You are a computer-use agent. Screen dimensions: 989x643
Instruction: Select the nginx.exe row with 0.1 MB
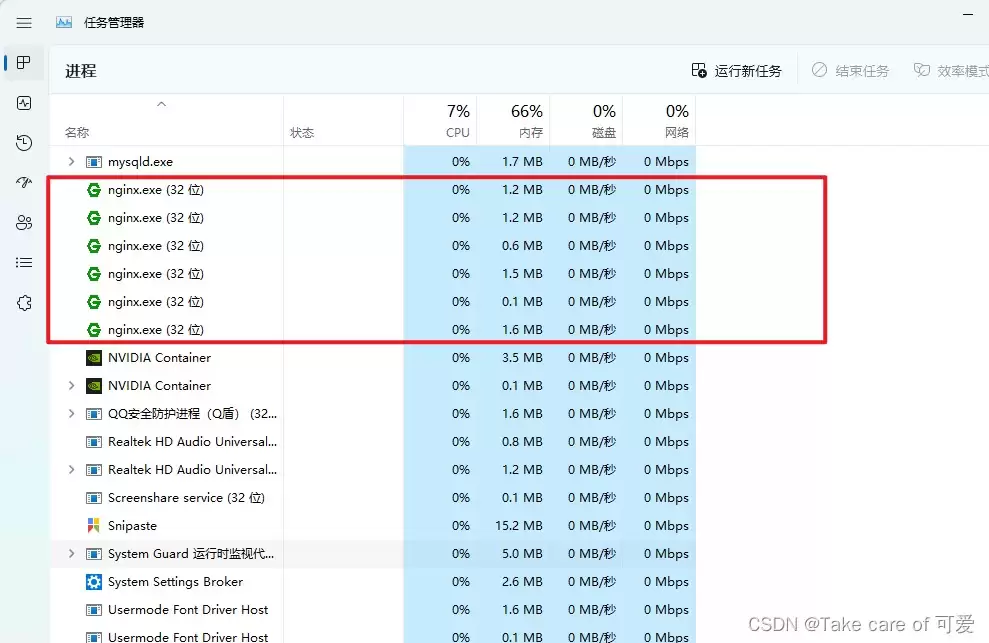[x=372, y=302]
